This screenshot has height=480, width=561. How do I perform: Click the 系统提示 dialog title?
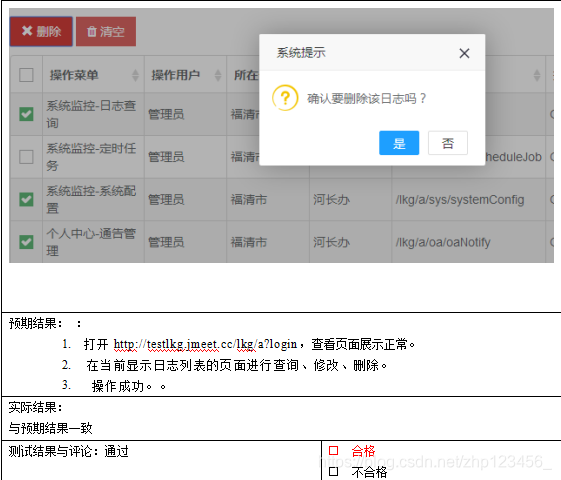tap(301, 53)
